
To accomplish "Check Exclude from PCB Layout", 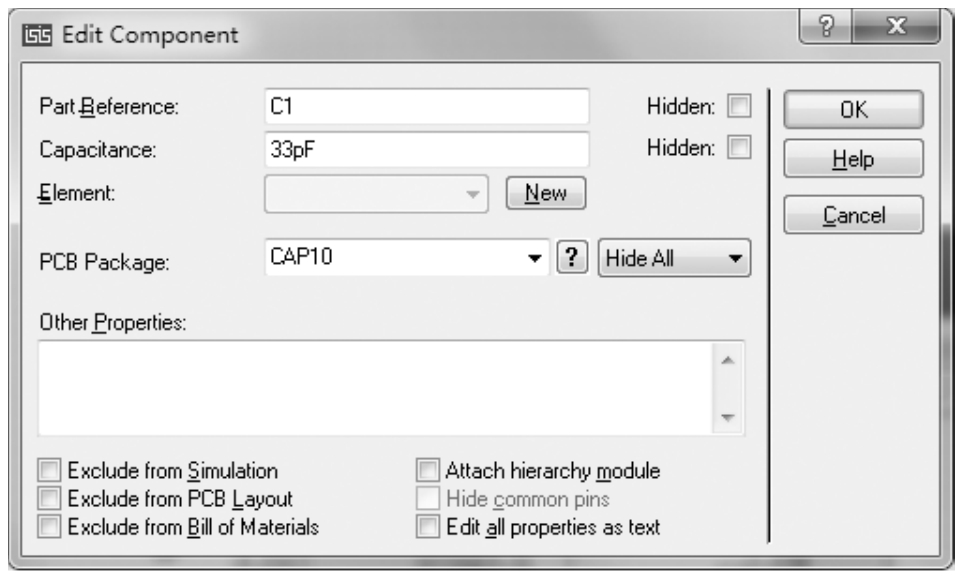I will click(x=49, y=497).
